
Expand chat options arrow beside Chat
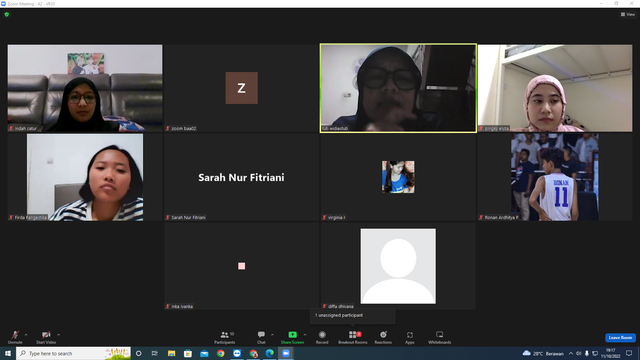(x=272, y=335)
